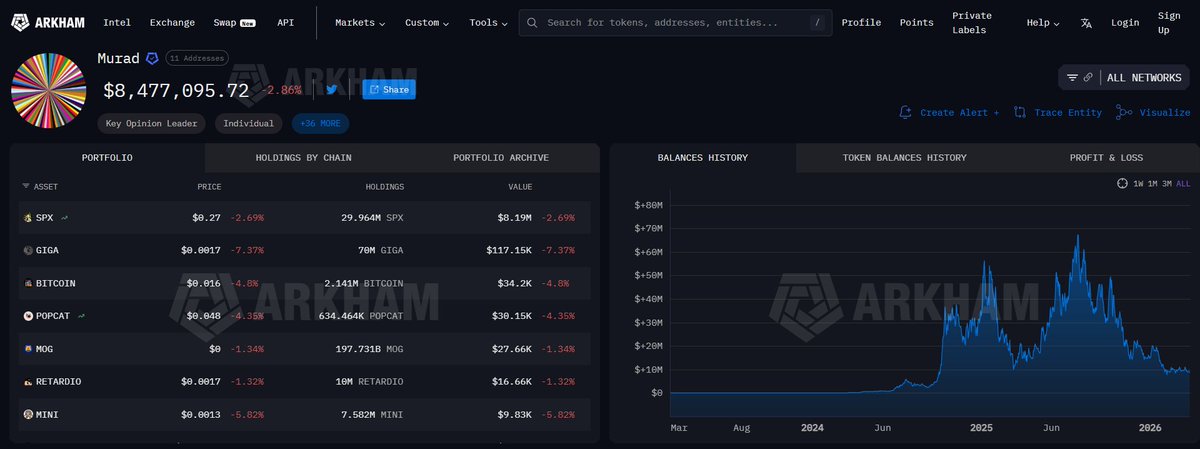
Task: Click the language translate icon
Action: click(x=1086, y=22)
